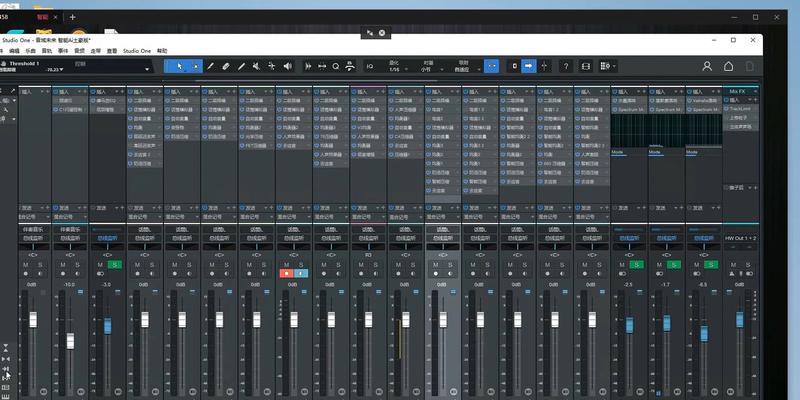800x400 pixels.
Task: Click the HW Out 1 + 2 output button
Action: click(740, 238)
